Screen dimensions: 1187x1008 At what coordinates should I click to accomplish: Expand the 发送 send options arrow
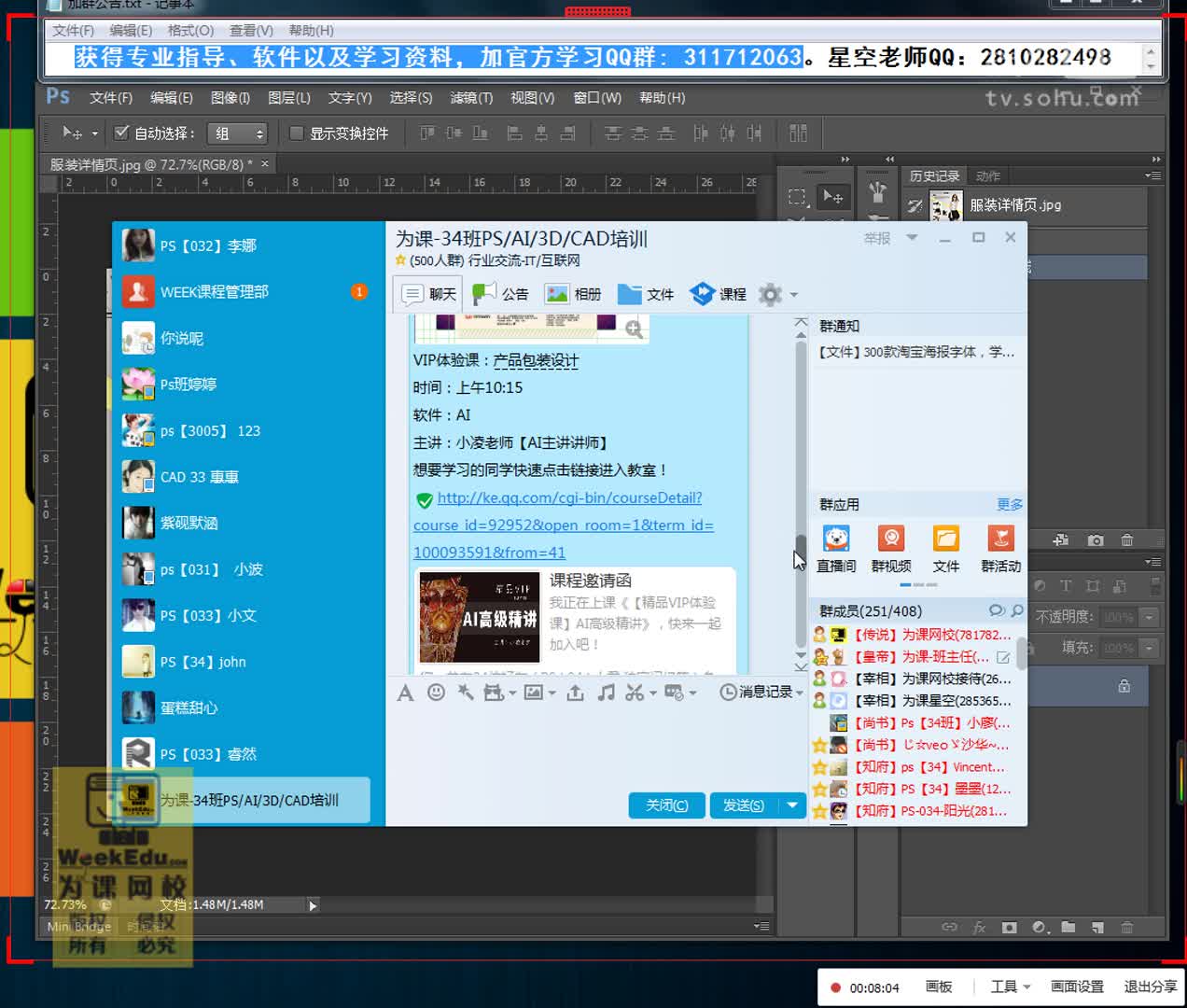click(x=792, y=805)
